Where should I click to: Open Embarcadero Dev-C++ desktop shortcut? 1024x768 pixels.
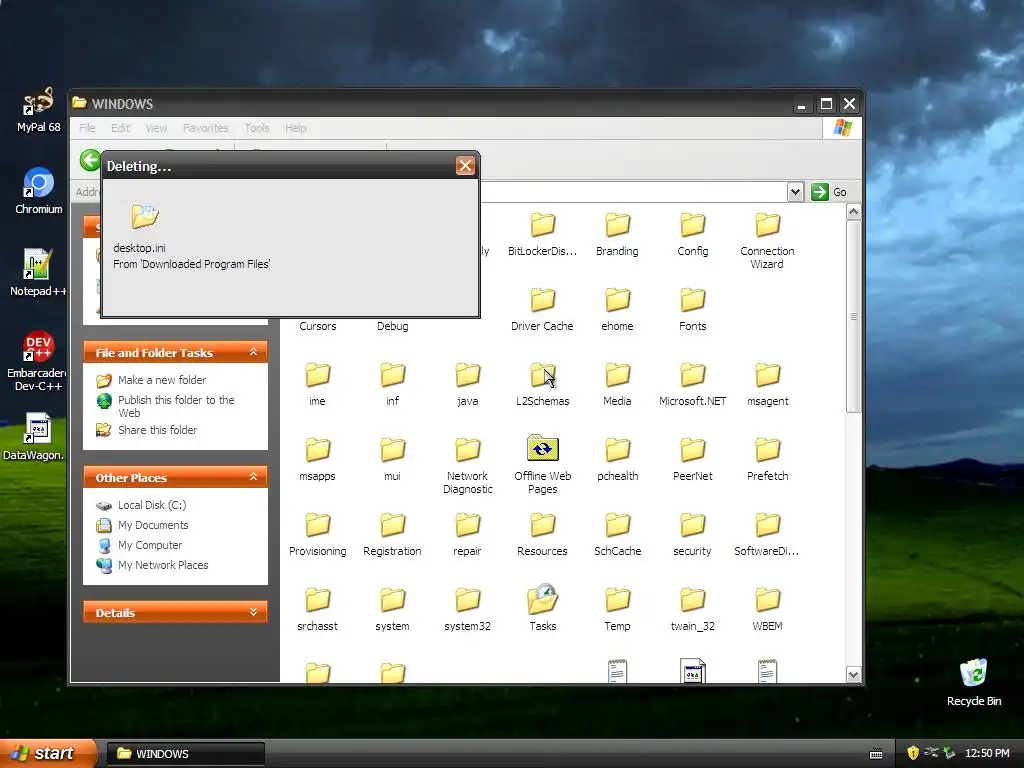point(37,360)
